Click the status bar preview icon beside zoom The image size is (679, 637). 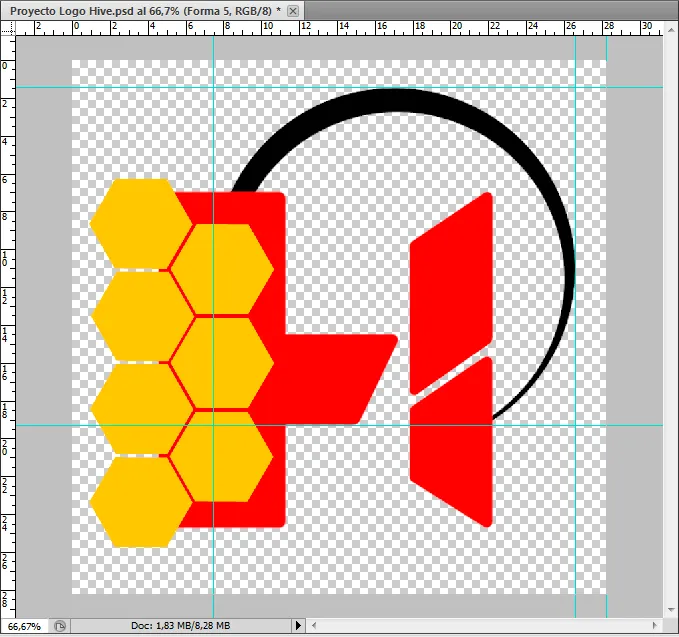point(60,626)
